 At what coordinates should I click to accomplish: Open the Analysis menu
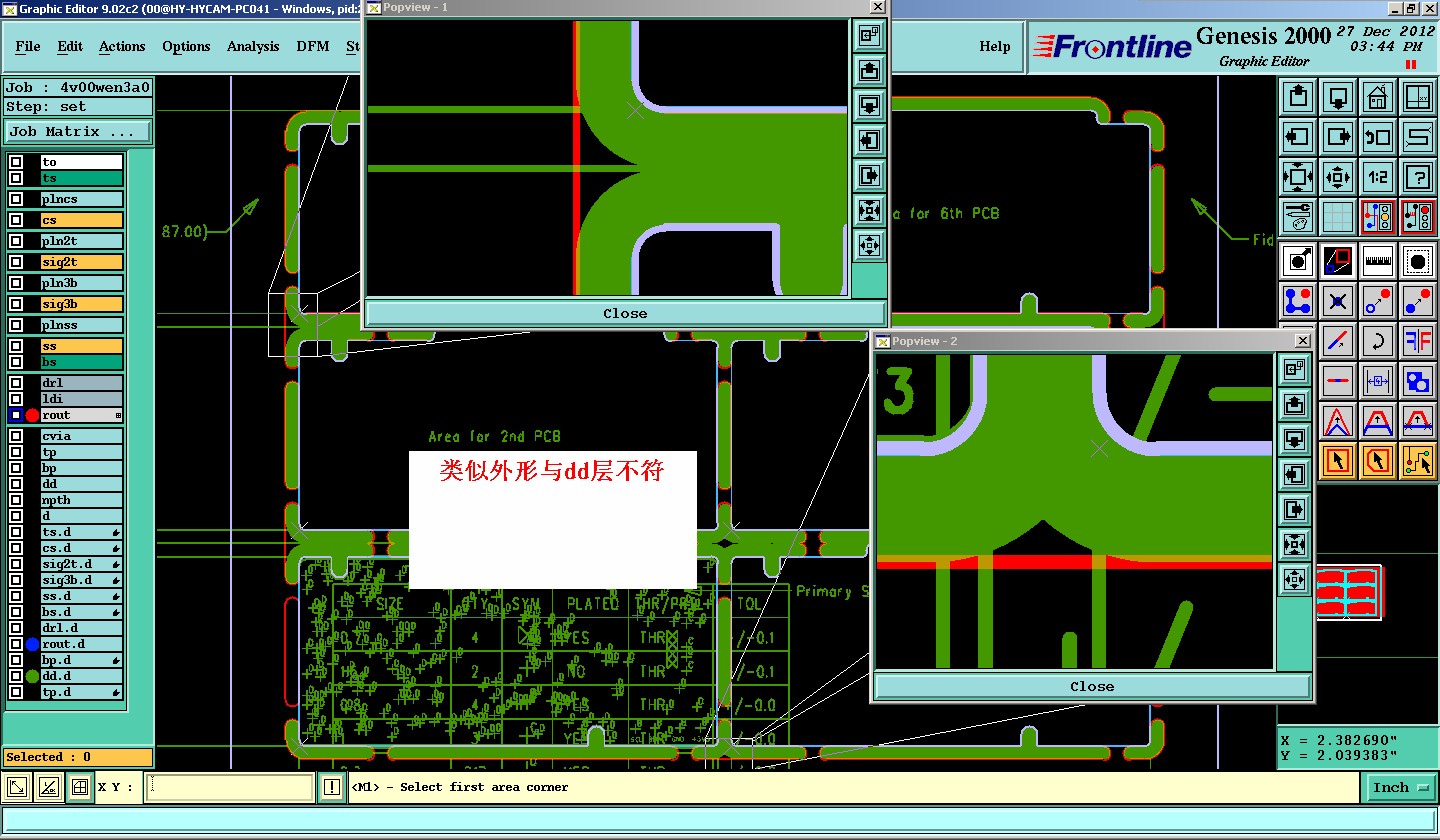[x=253, y=46]
